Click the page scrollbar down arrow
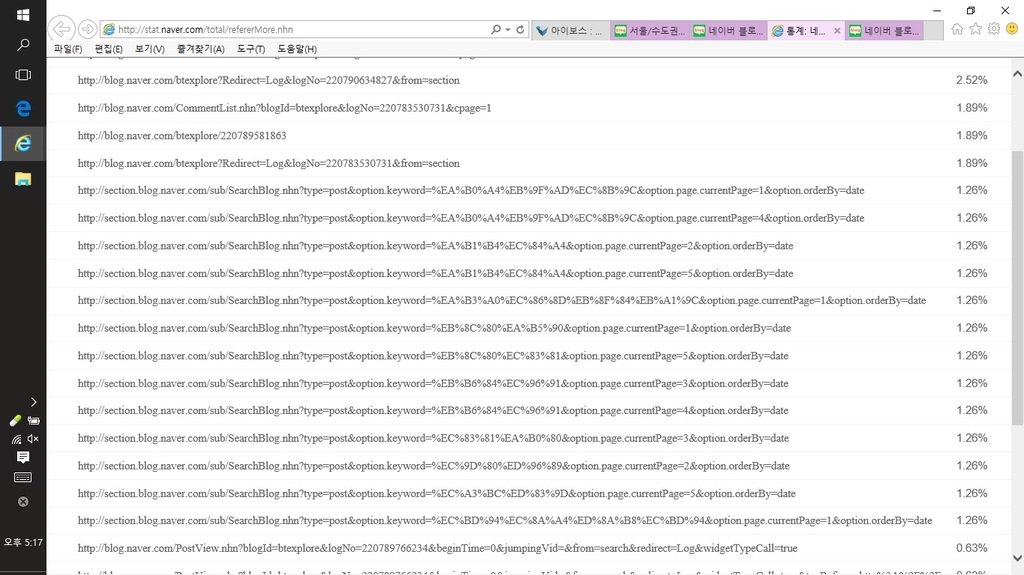This screenshot has height=575, width=1024. (x=1017, y=558)
